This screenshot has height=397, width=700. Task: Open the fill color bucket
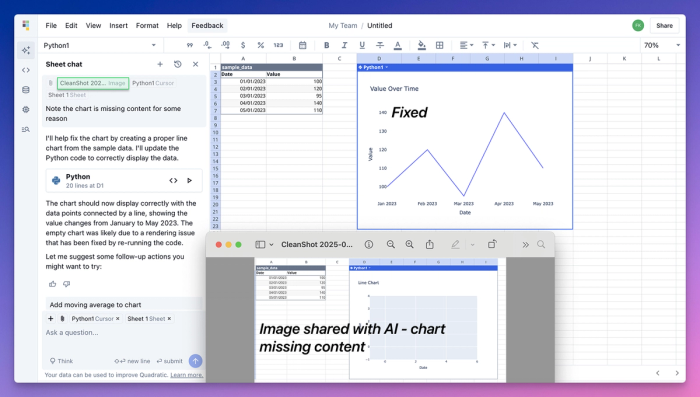[x=421, y=45]
